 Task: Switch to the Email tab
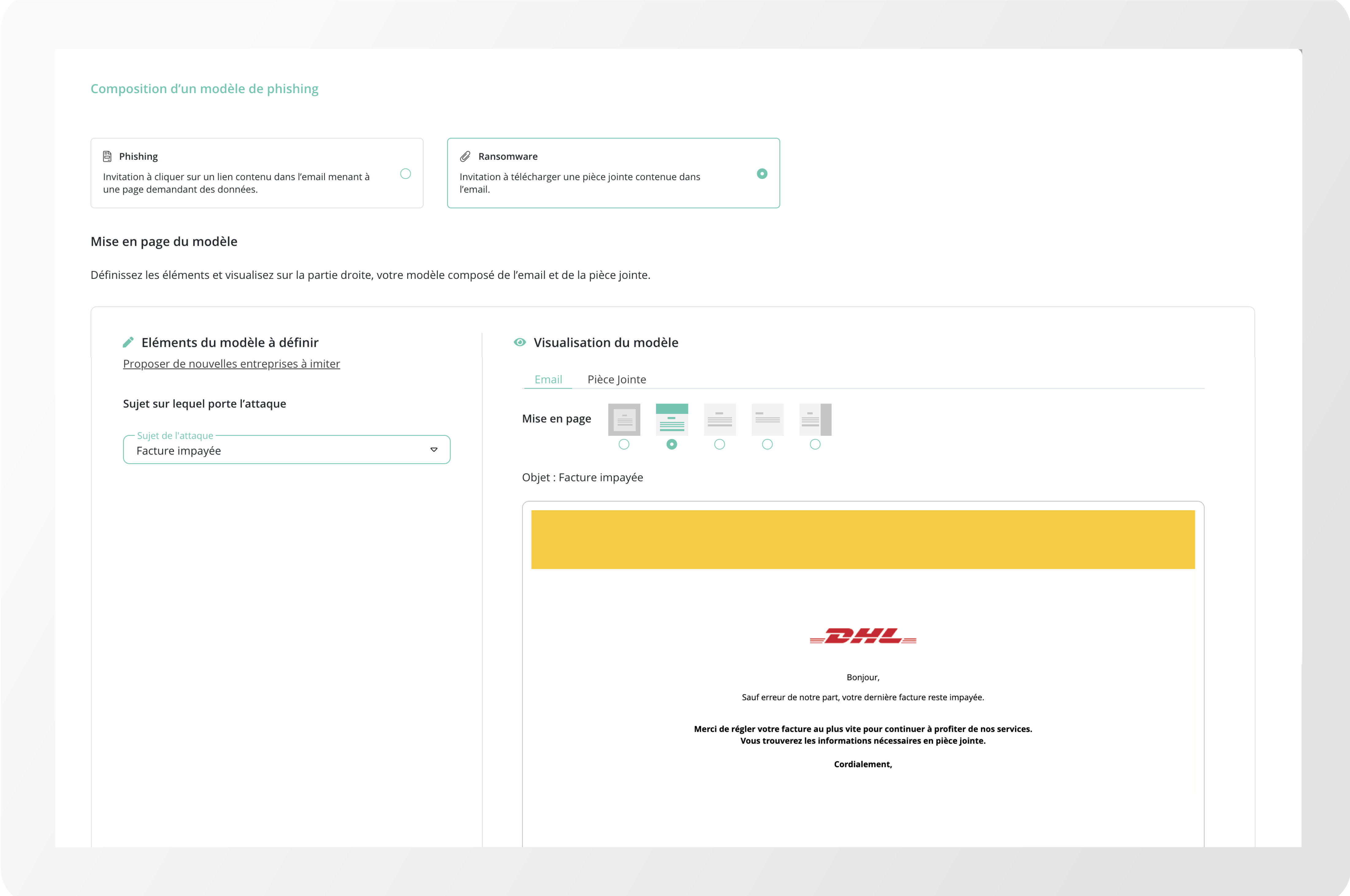click(x=548, y=379)
